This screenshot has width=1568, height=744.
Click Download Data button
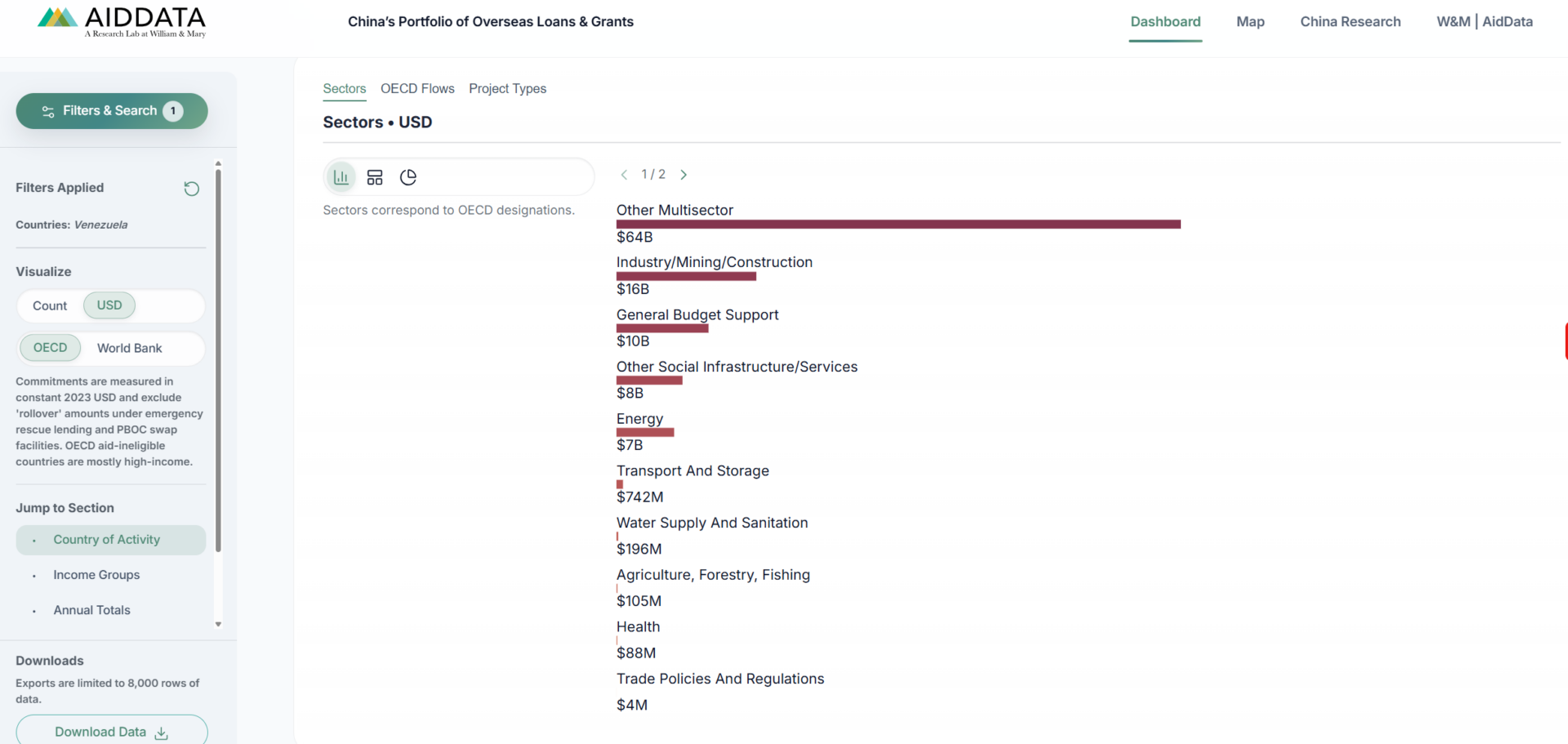tap(112, 732)
